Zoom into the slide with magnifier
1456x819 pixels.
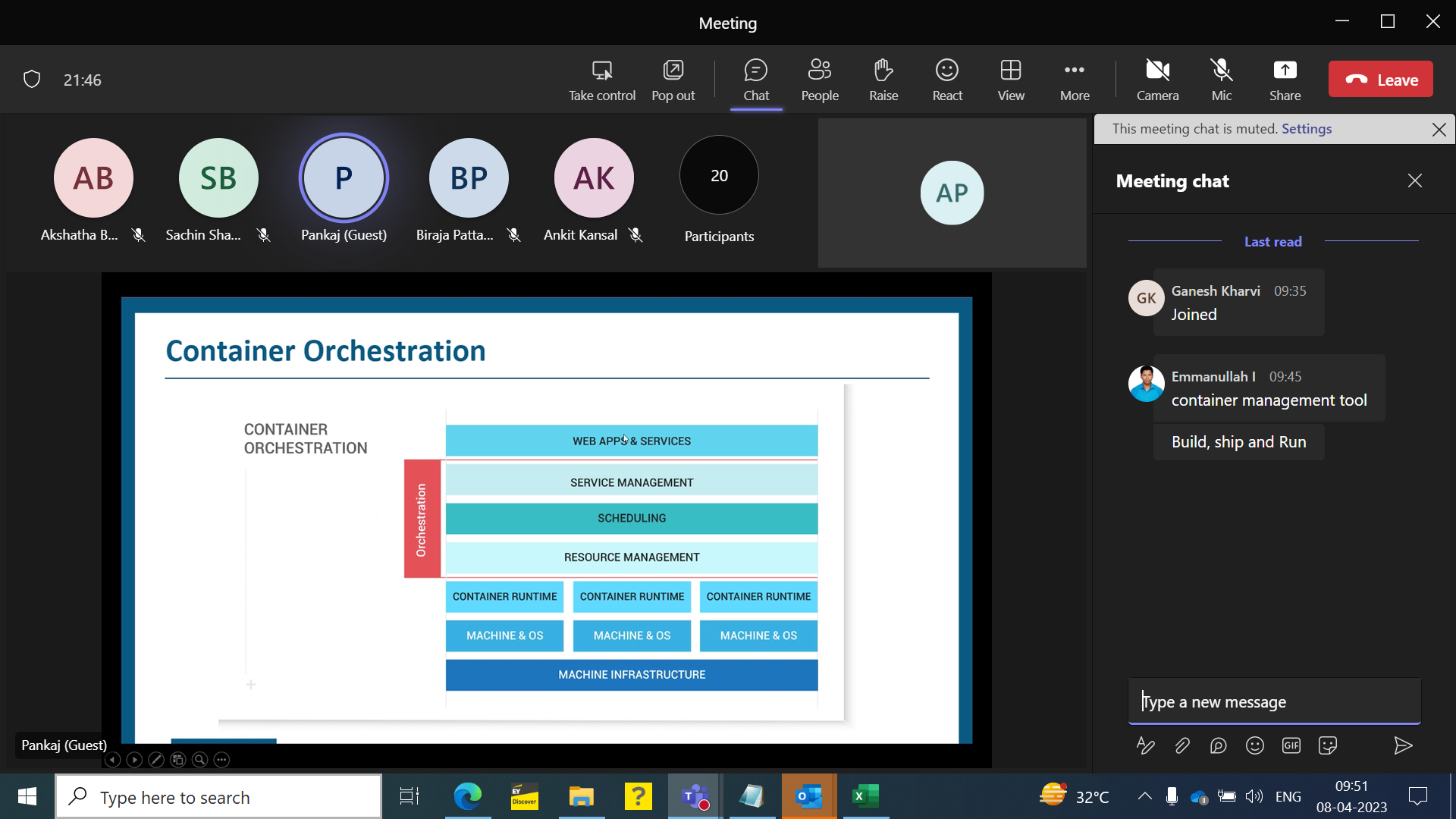(199, 759)
